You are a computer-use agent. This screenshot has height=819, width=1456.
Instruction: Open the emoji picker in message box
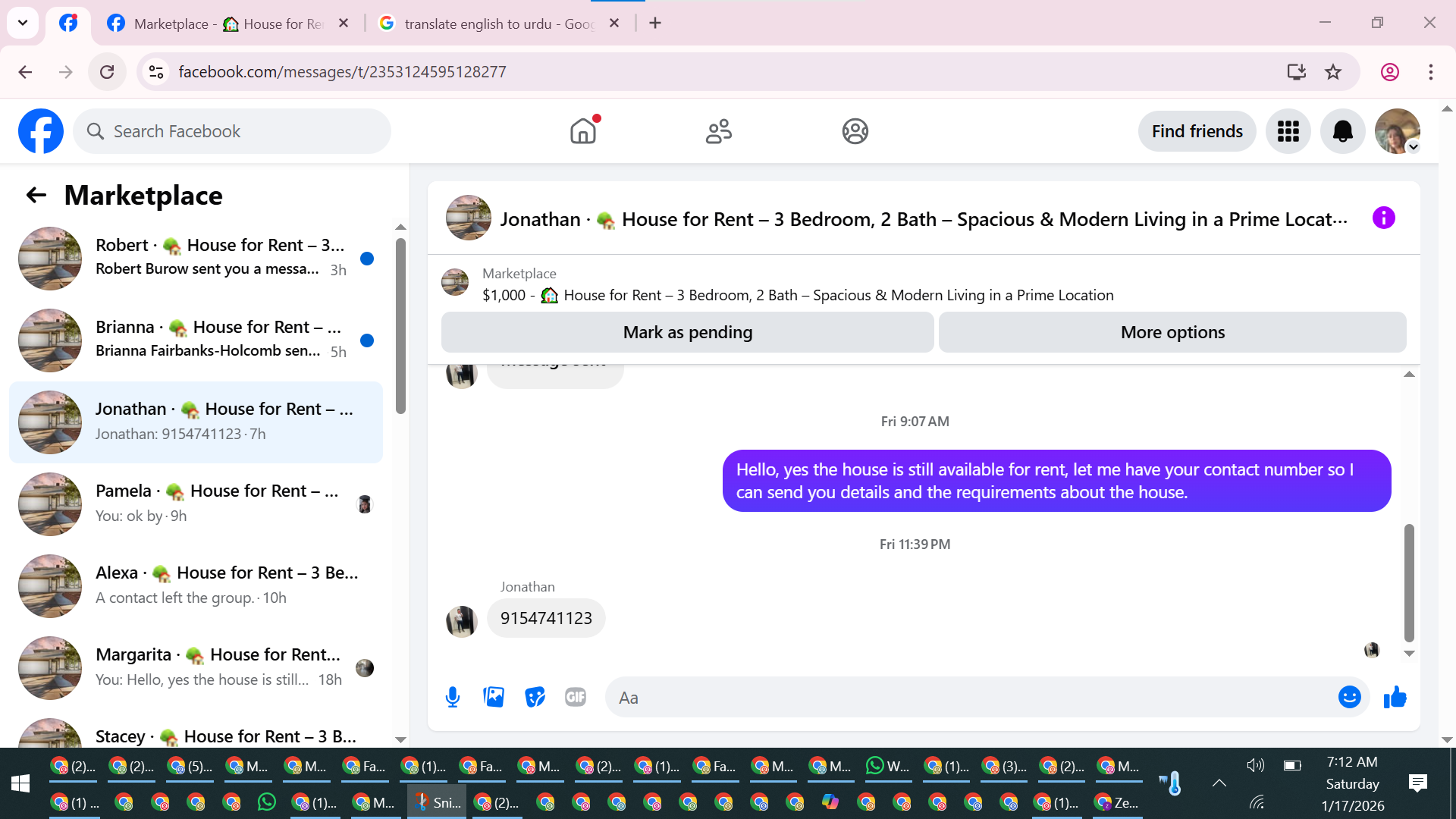[x=1349, y=697]
